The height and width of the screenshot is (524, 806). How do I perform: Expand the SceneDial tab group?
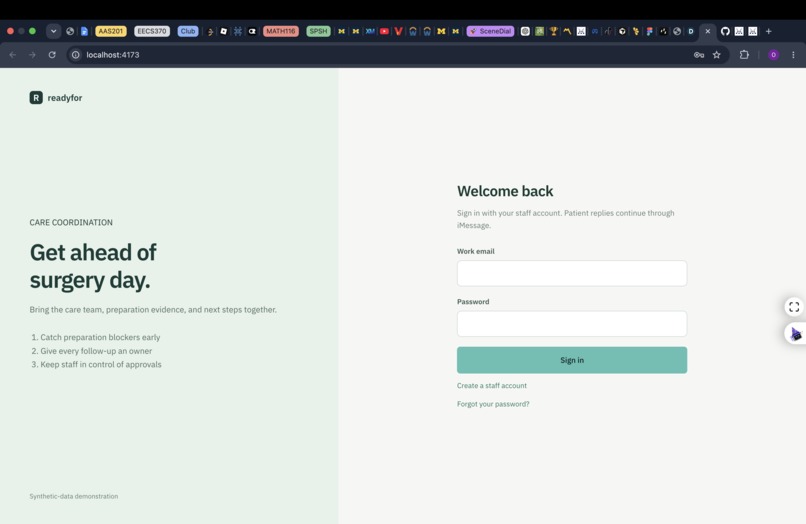490,31
